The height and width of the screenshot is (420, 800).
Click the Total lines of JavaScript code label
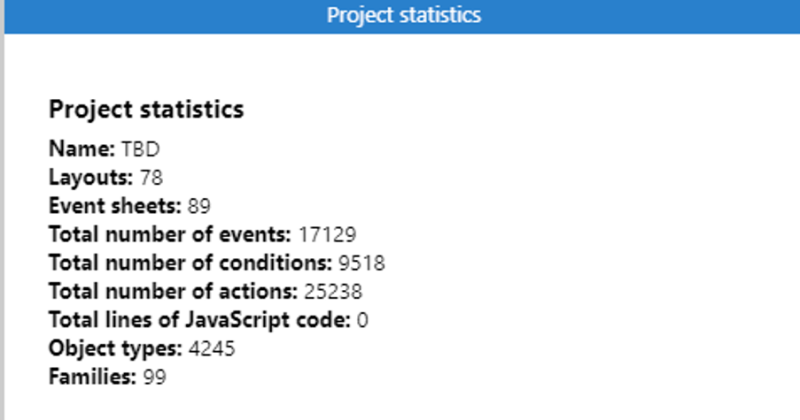(200, 320)
